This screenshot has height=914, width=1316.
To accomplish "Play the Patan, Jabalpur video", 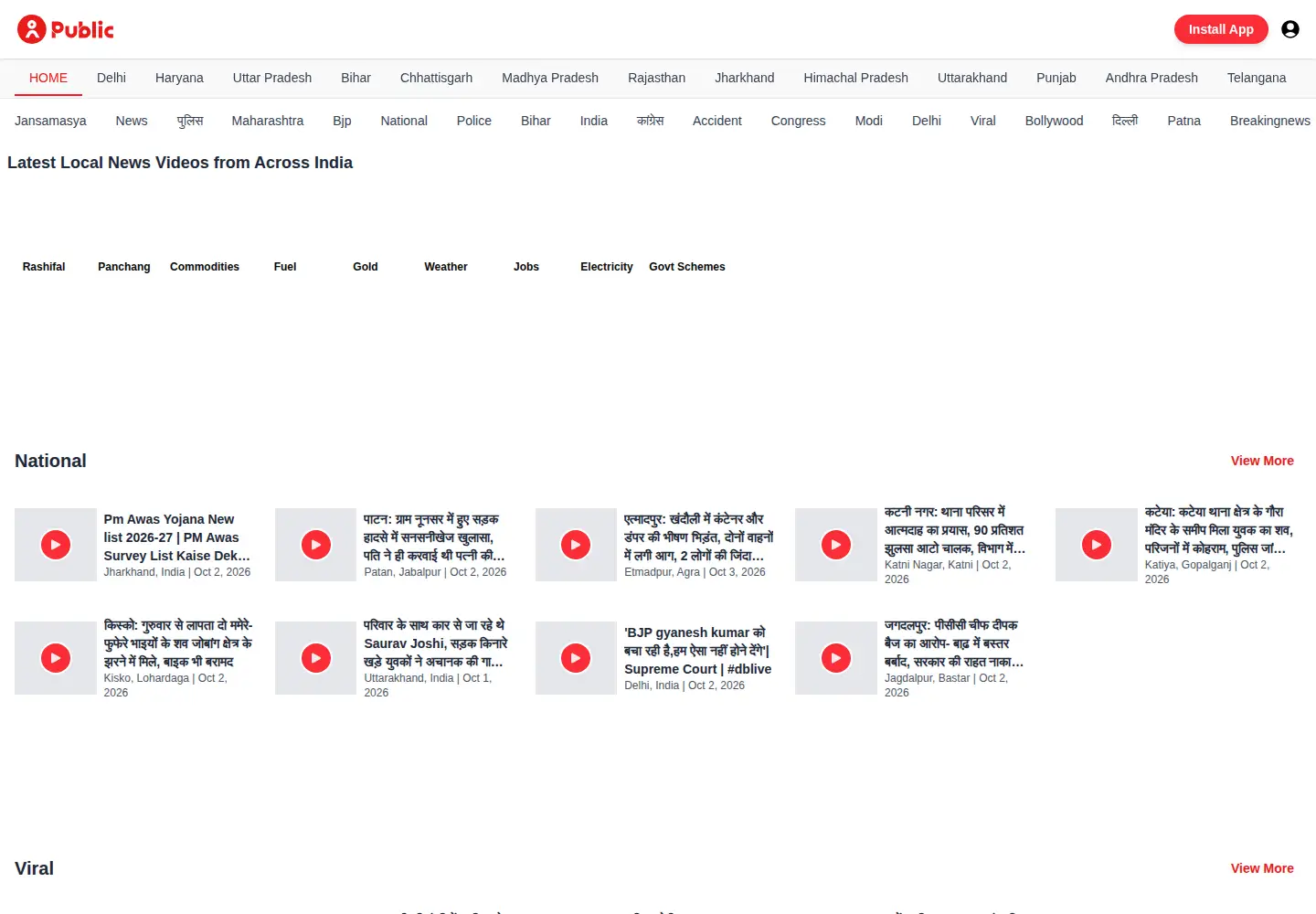I will coord(316,545).
